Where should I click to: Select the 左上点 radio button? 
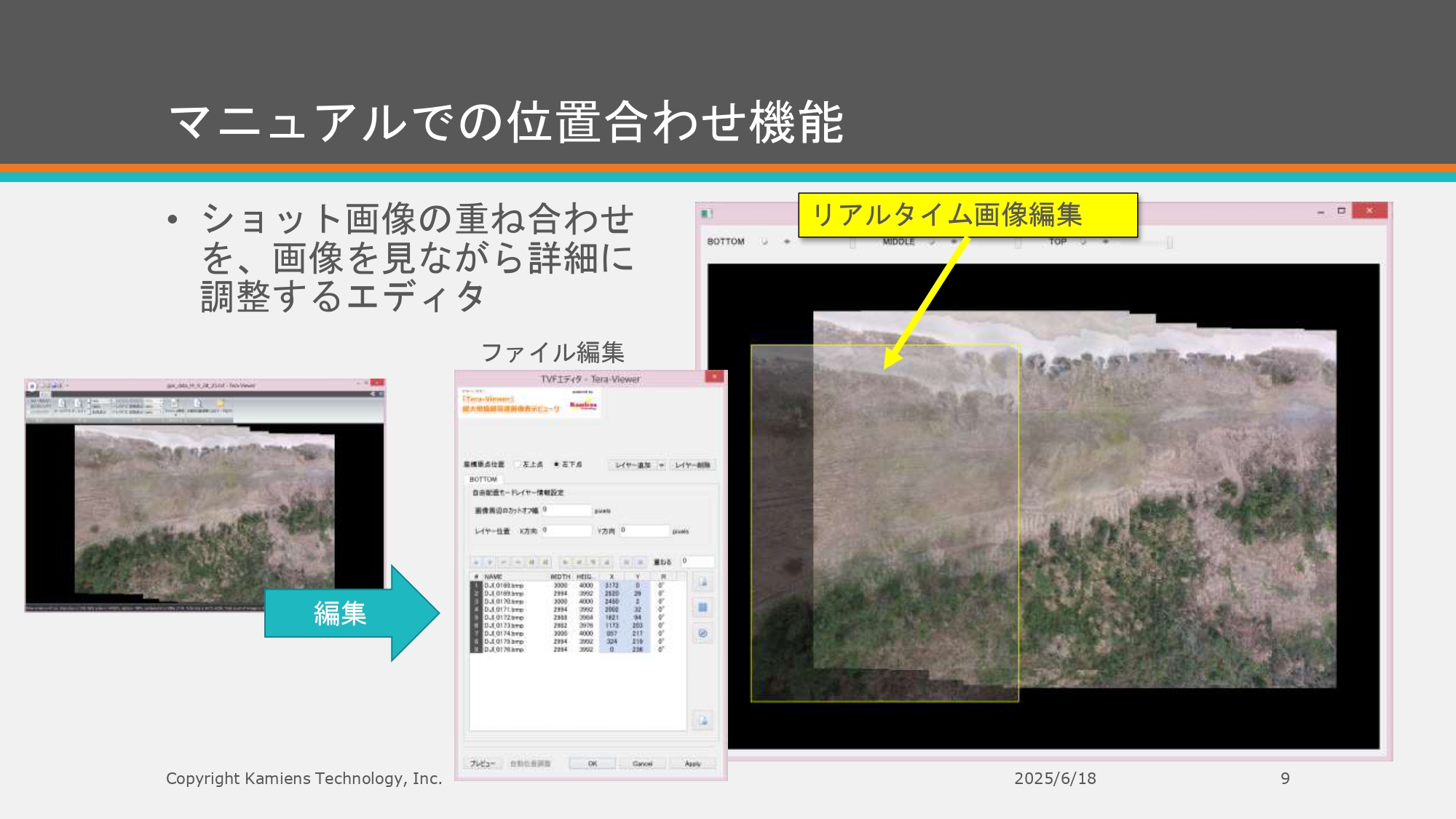click(518, 464)
